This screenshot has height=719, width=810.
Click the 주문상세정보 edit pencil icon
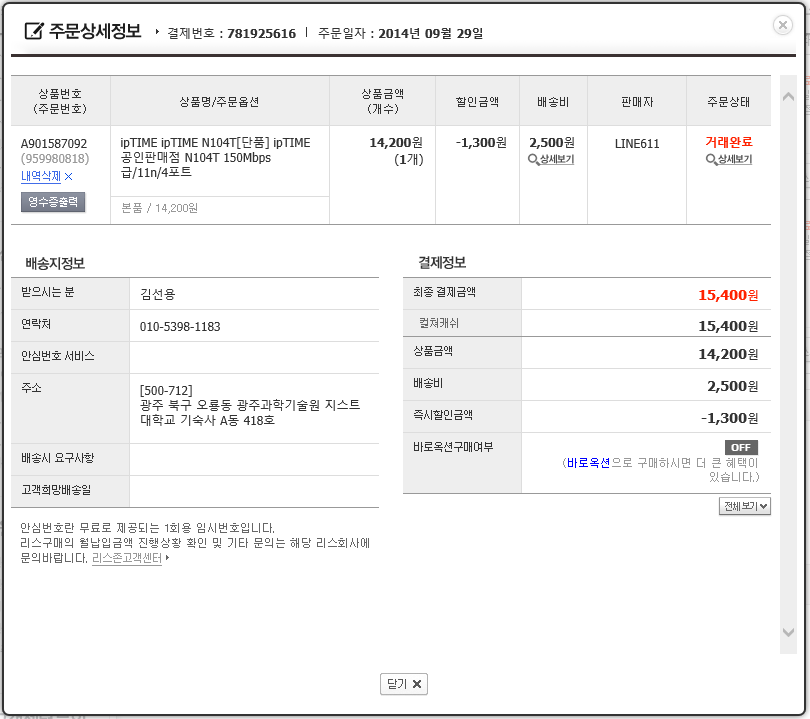tap(34, 31)
